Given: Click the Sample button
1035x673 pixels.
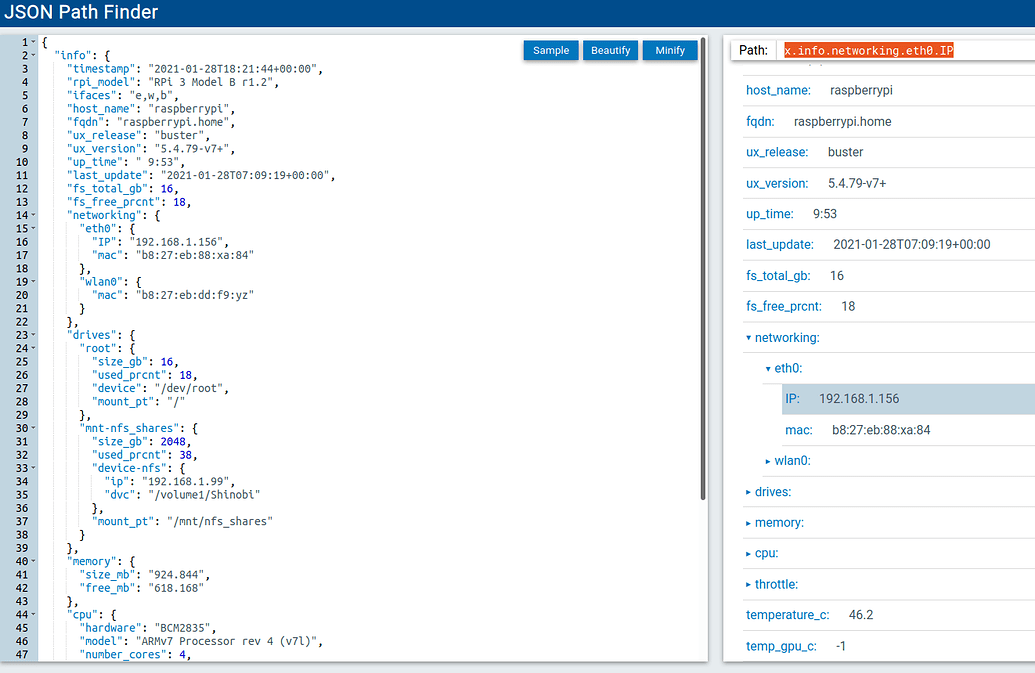Looking at the screenshot, I should tap(550, 50).
